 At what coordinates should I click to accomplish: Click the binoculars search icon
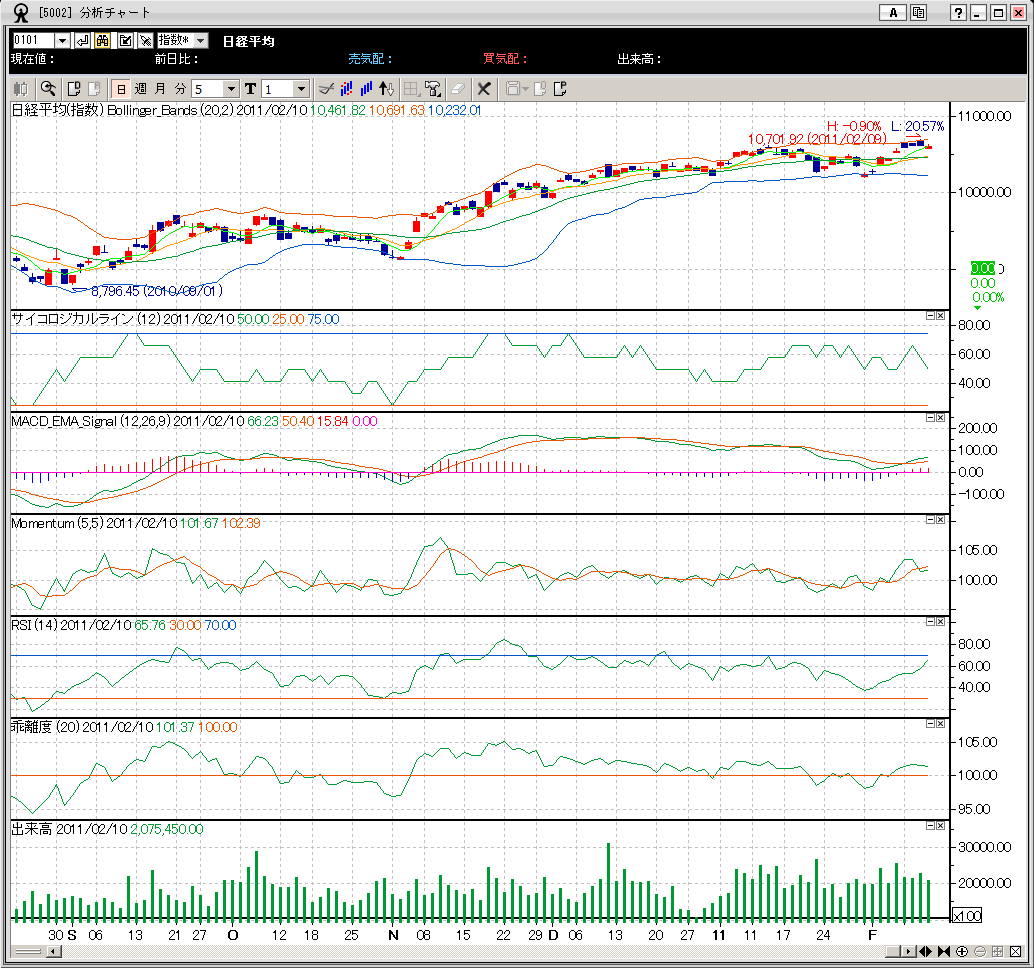(103, 40)
